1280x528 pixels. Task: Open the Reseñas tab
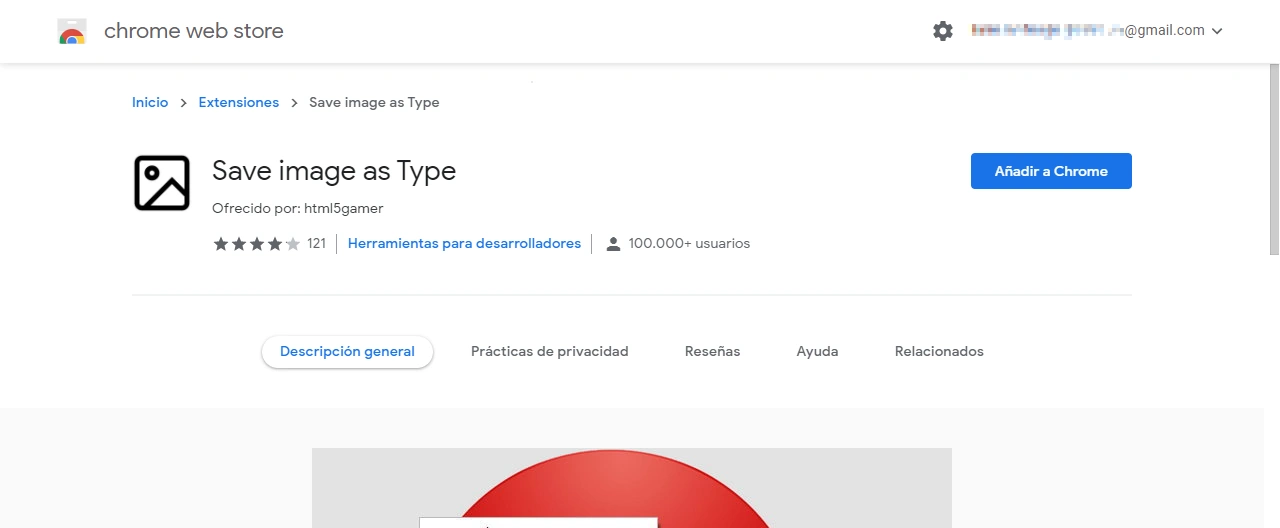(713, 351)
